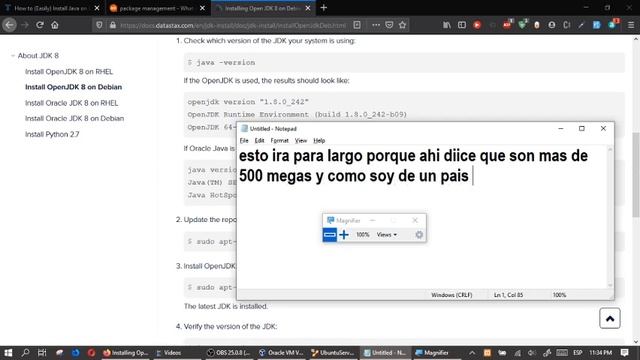This screenshot has height=360, width=640.
Task: Zoom out with Magnifier minus button
Action: (x=330, y=235)
